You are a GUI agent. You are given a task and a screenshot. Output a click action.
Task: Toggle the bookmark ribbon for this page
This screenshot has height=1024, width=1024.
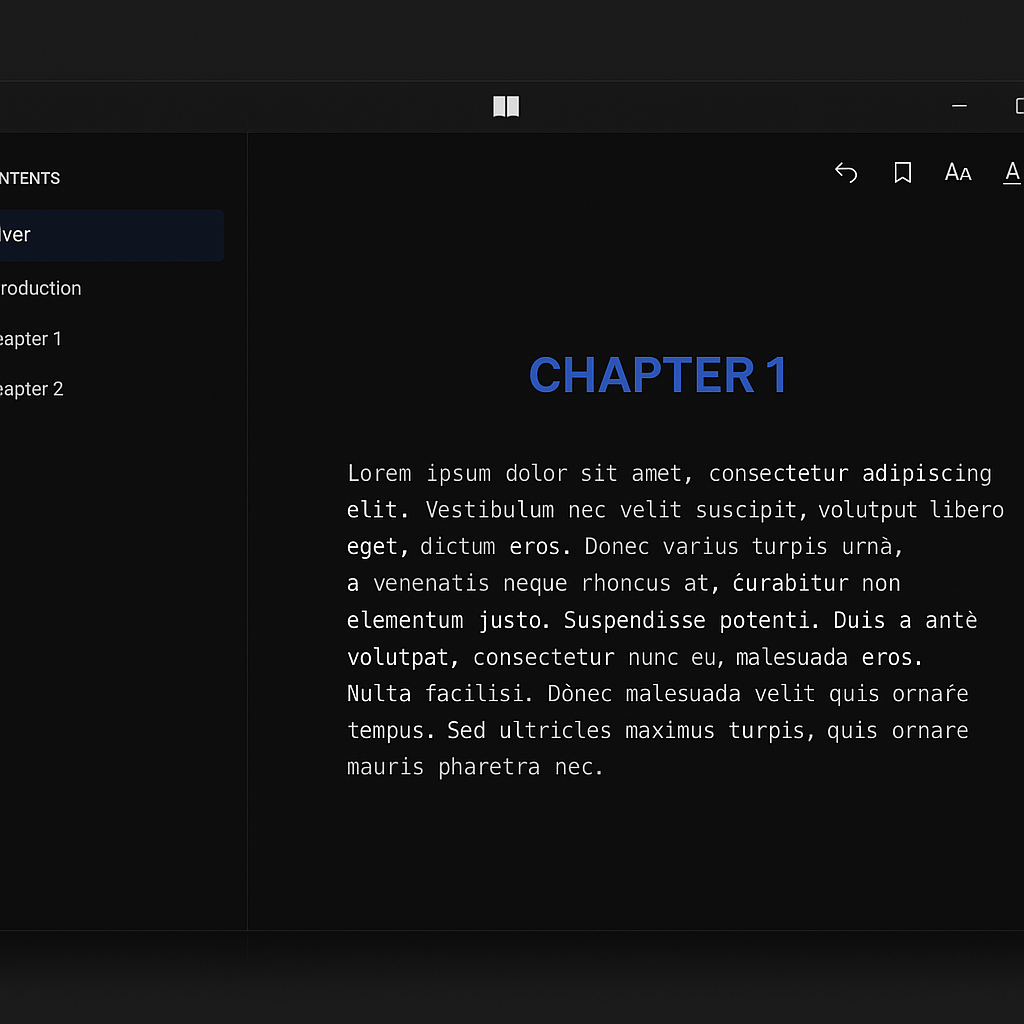point(902,172)
